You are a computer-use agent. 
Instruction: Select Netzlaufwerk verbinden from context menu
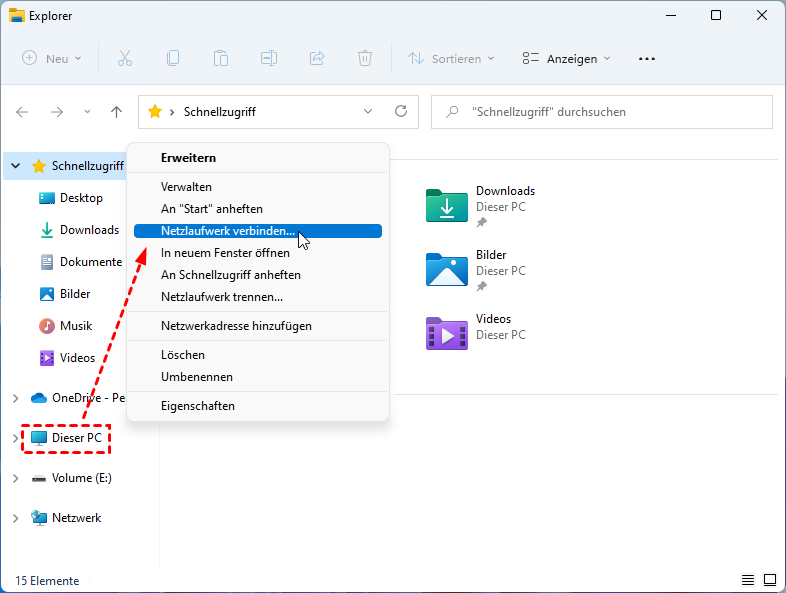(228, 231)
